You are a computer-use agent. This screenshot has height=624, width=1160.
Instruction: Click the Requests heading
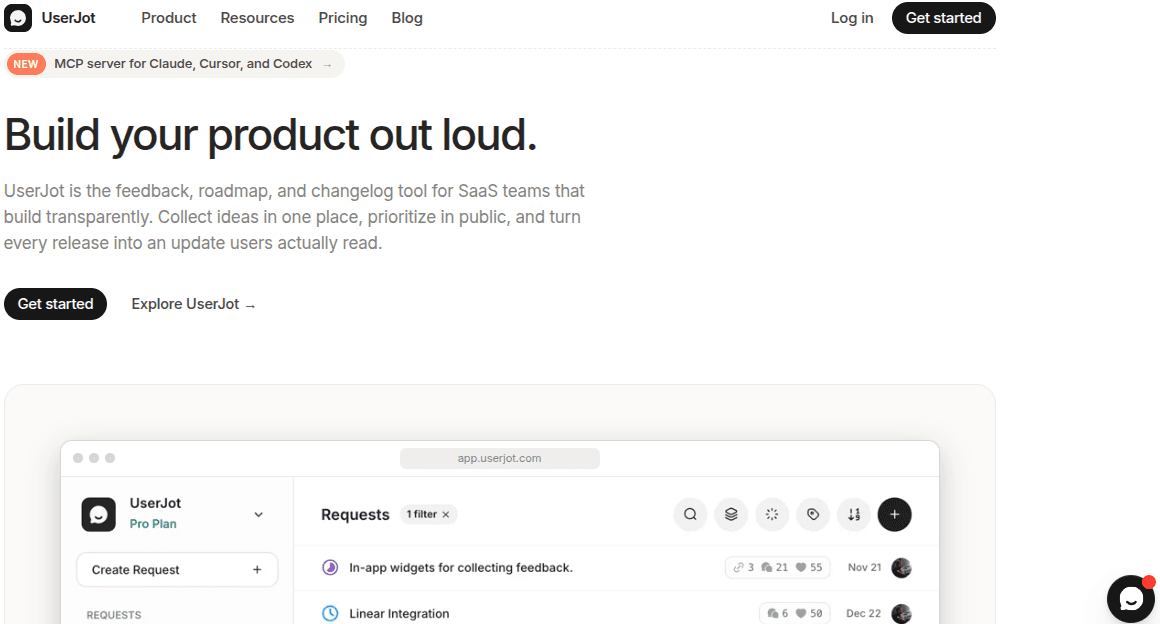(355, 514)
